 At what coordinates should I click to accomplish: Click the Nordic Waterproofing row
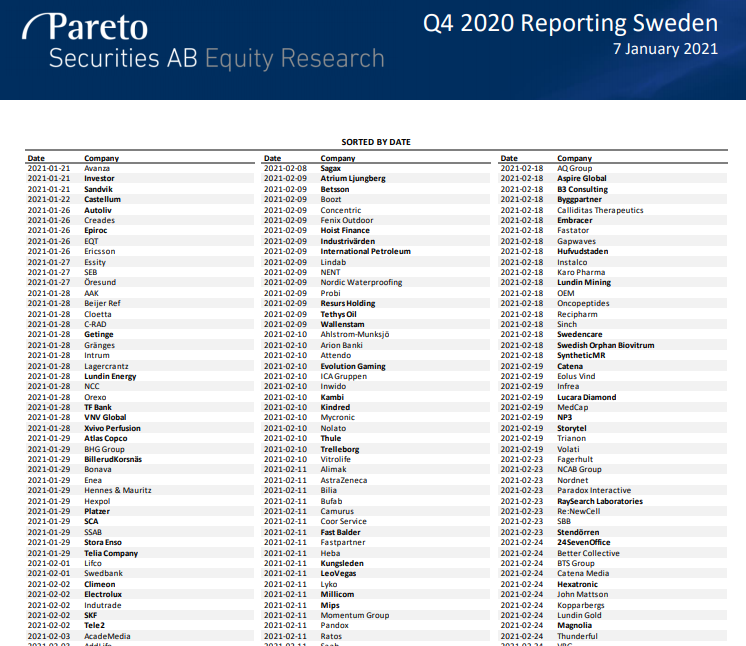click(376, 282)
